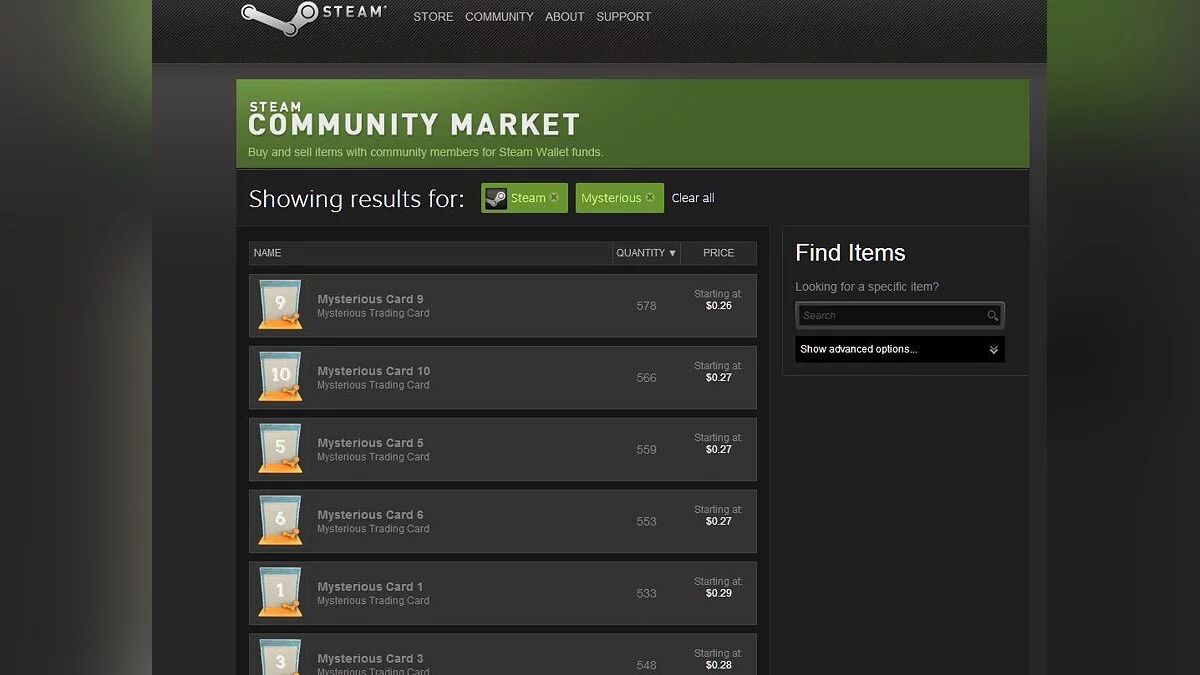Click Mysterious Card 10 thumbnail icon
This screenshot has height=675, width=1200.
click(x=280, y=377)
